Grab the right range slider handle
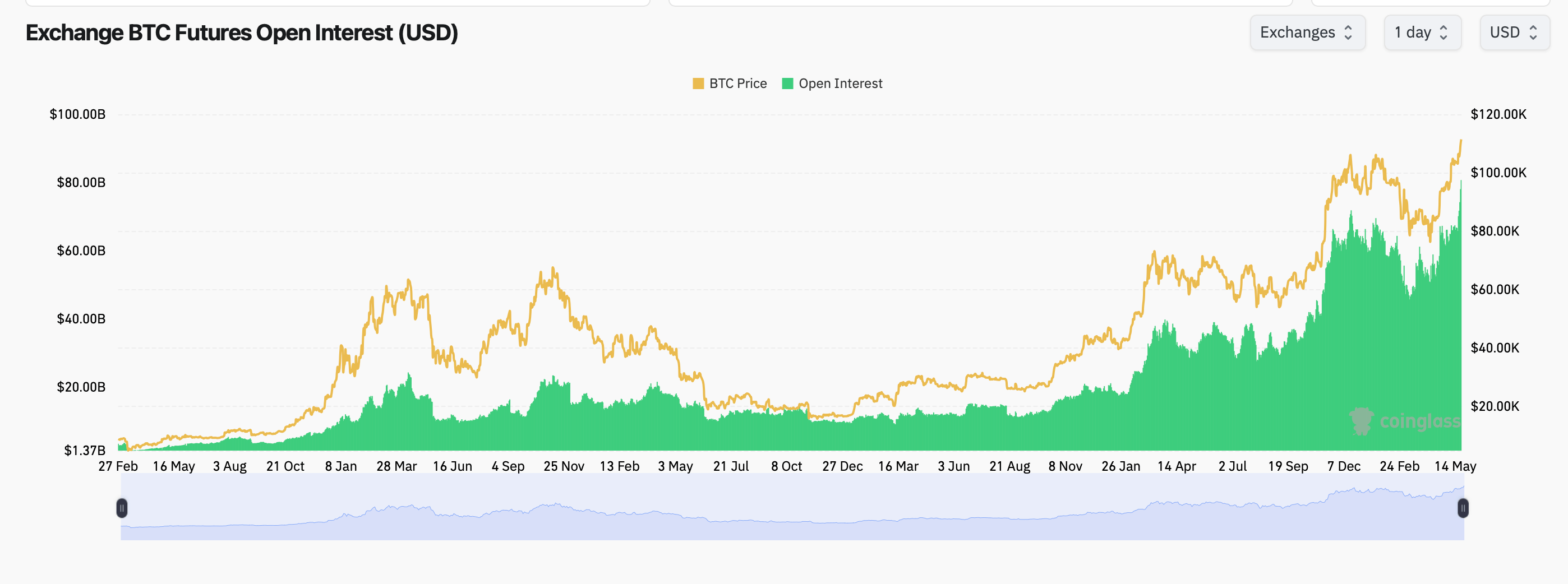This screenshot has height=584, width=1568. (1463, 508)
